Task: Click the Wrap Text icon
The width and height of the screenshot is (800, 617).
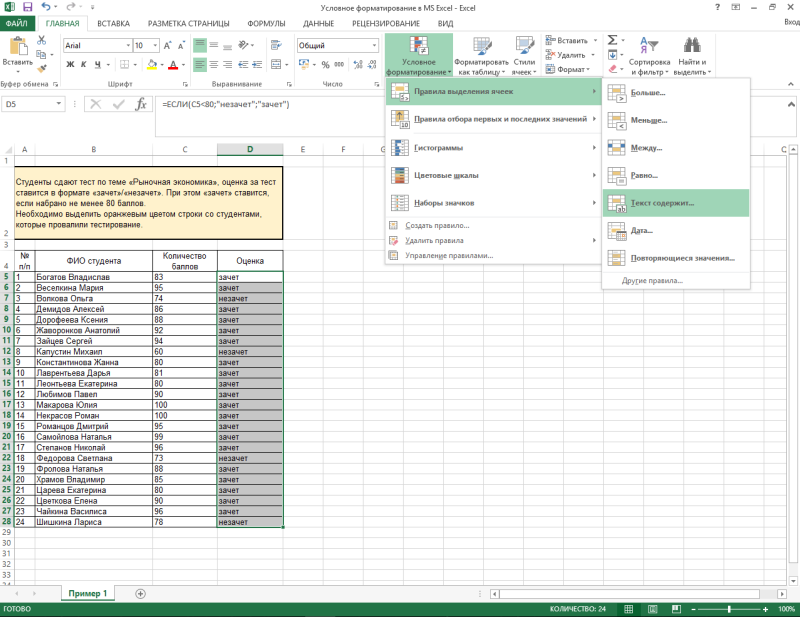Action: click(276, 45)
